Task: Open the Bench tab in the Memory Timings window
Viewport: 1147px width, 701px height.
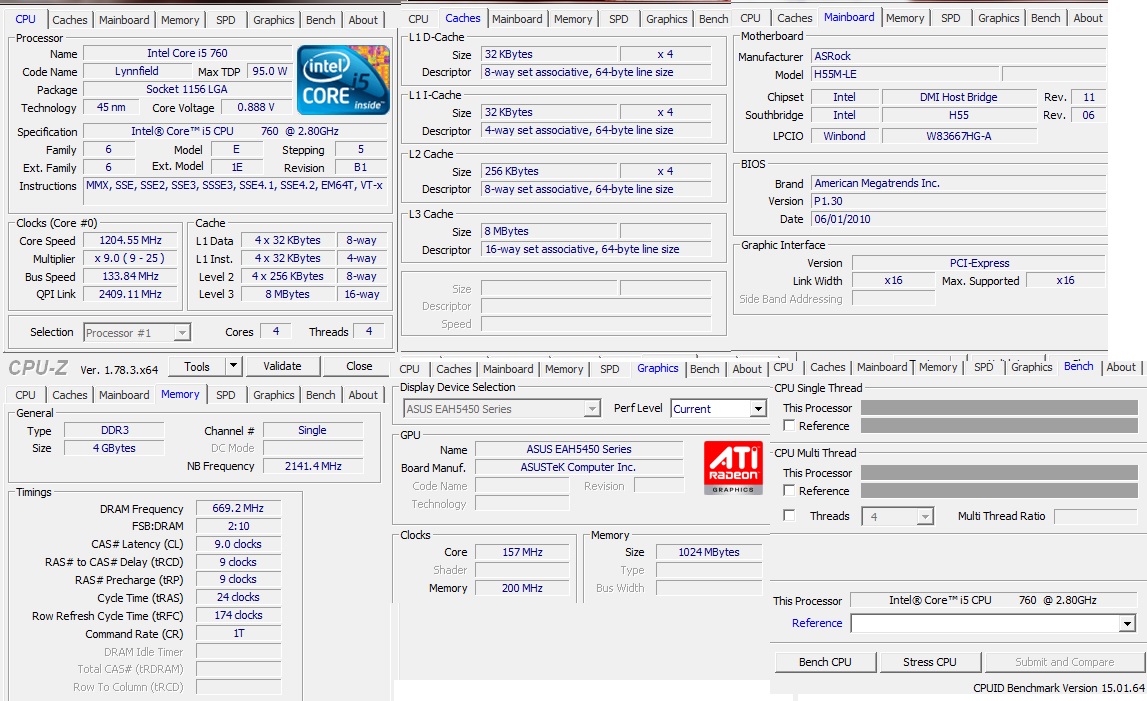Action: (320, 395)
